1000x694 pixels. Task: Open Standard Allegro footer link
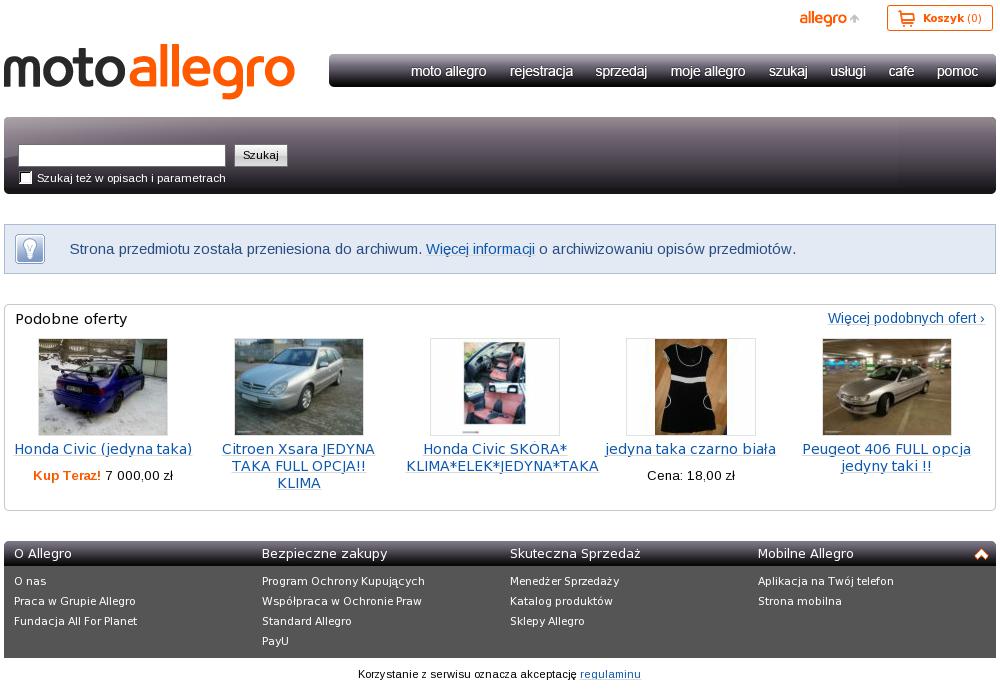(x=307, y=621)
